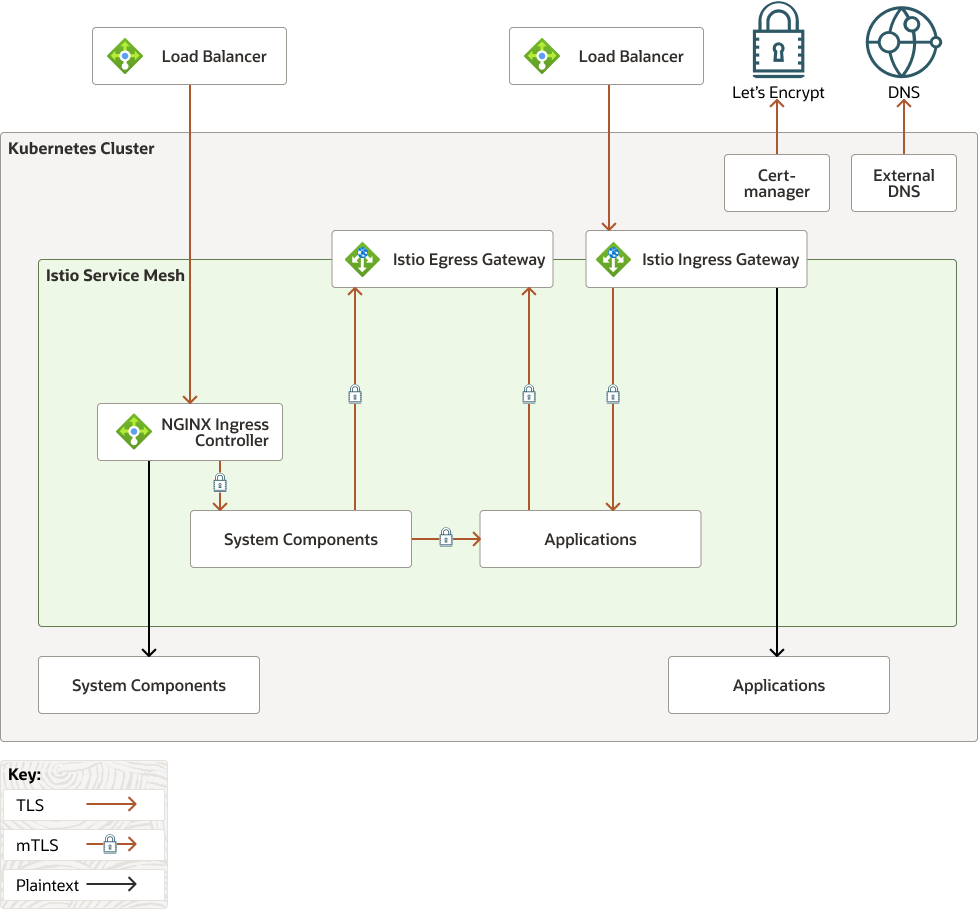Screen dimensions: 978x909
Task: Click Applications box outside the service mesh
Action: [x=778, y=685]
